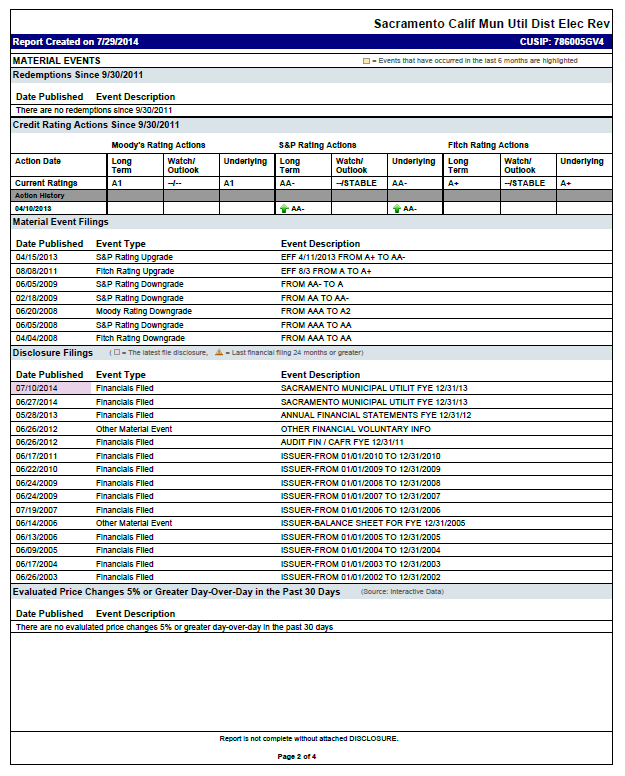The image size is (625, 776).
Task: Click the Credit Rating Actions Since 9/30/2011 header
Action: pos(96,125)
